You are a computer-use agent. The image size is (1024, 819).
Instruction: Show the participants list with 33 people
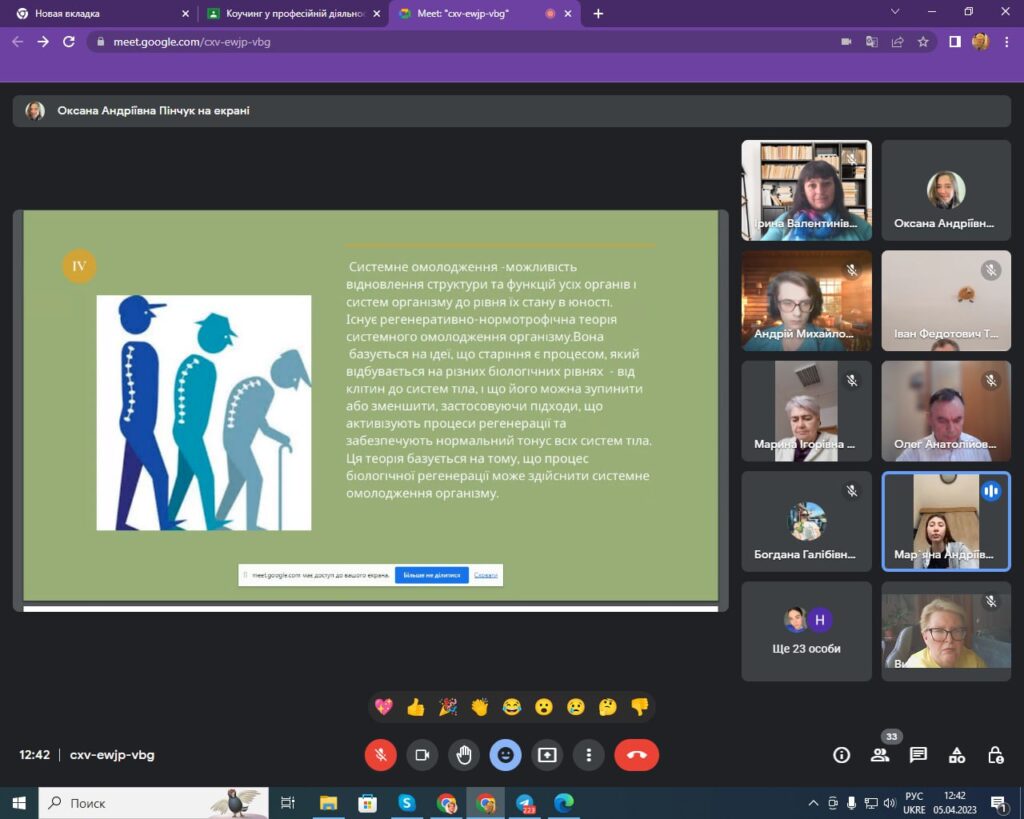coord(880,755)
